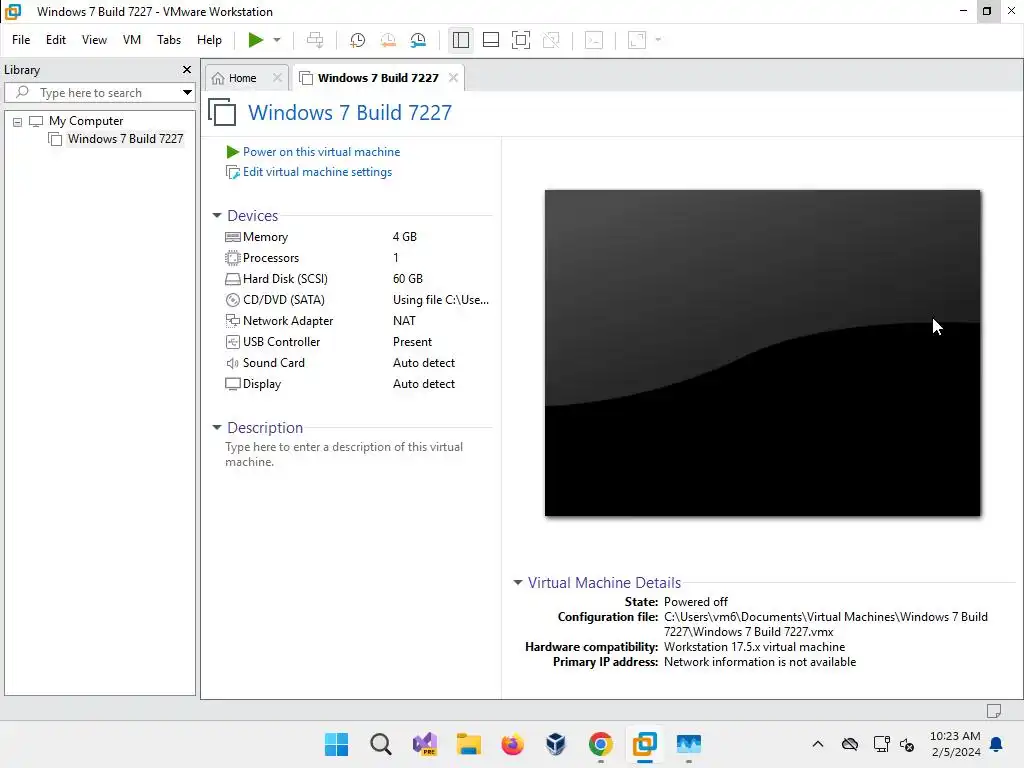Click the CD/DVD disc icon
This screenshot has width=1024, height=768.
tap(232, 300)
